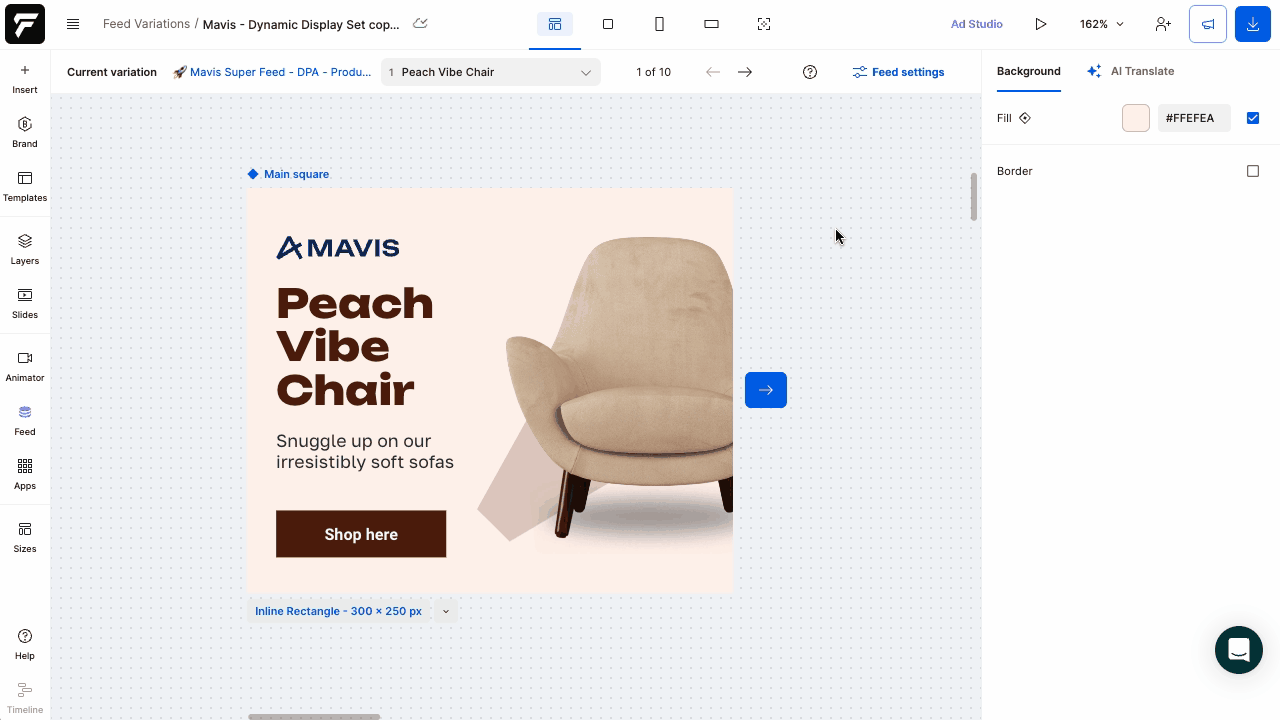Switch to the Background tab
1280x720 pixels.
tap(1028, 71)
